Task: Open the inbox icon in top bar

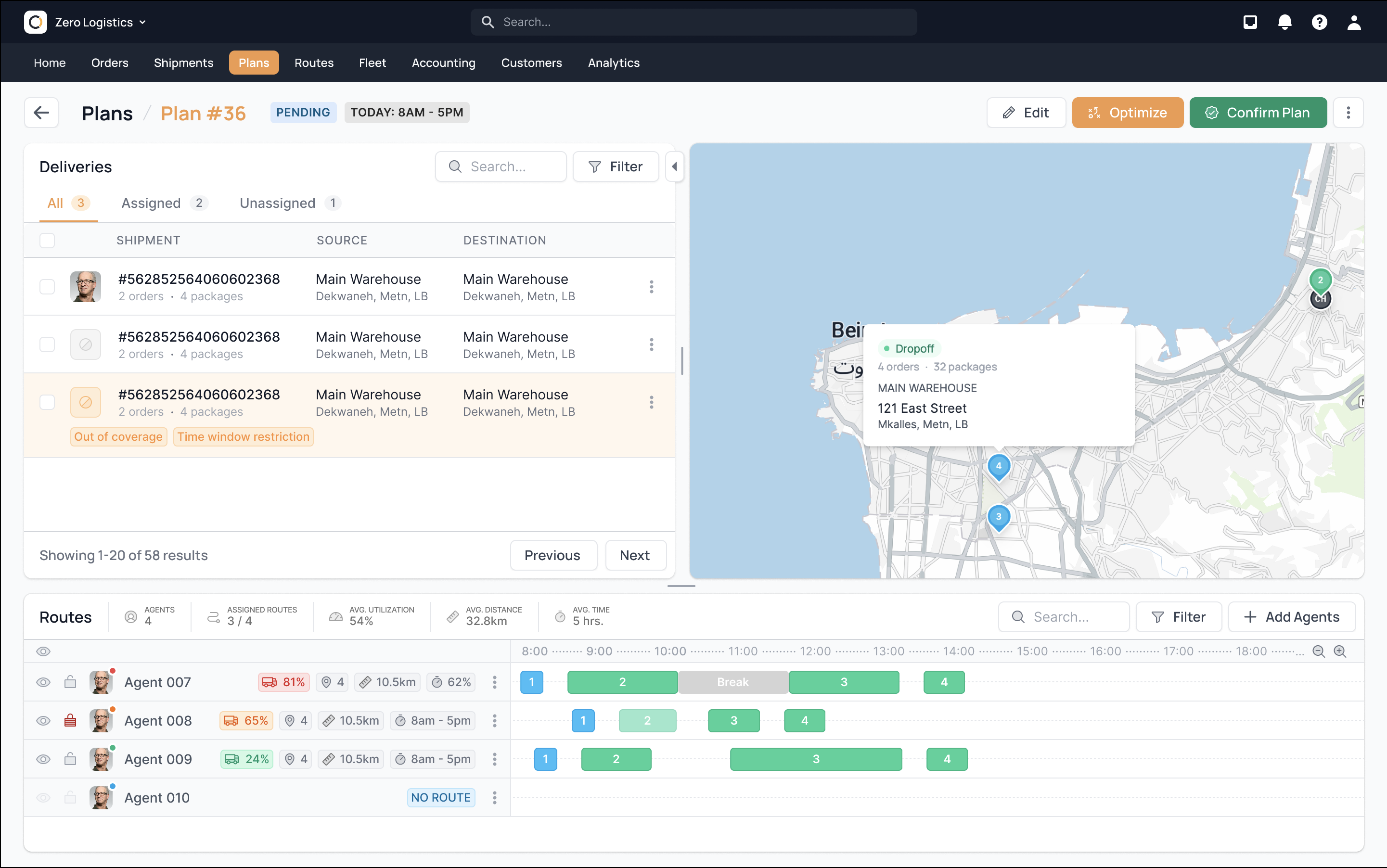Action: (x=1250, y=22)
